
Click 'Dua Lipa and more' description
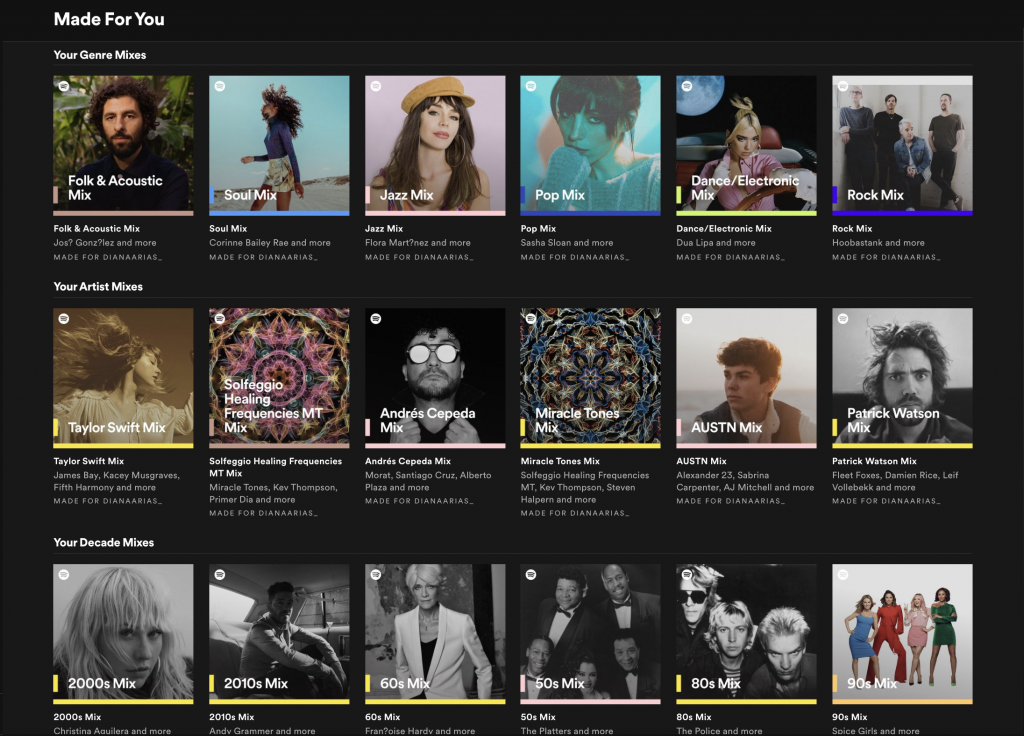716,242
